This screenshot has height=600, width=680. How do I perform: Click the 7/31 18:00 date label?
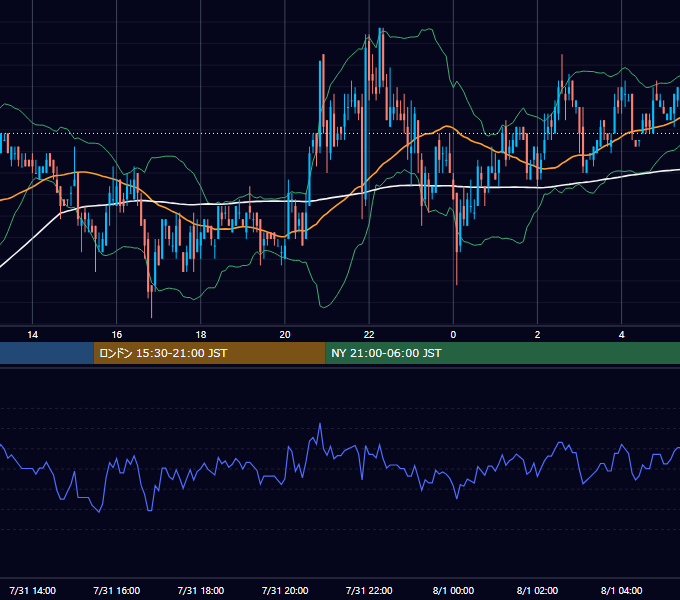201,590
